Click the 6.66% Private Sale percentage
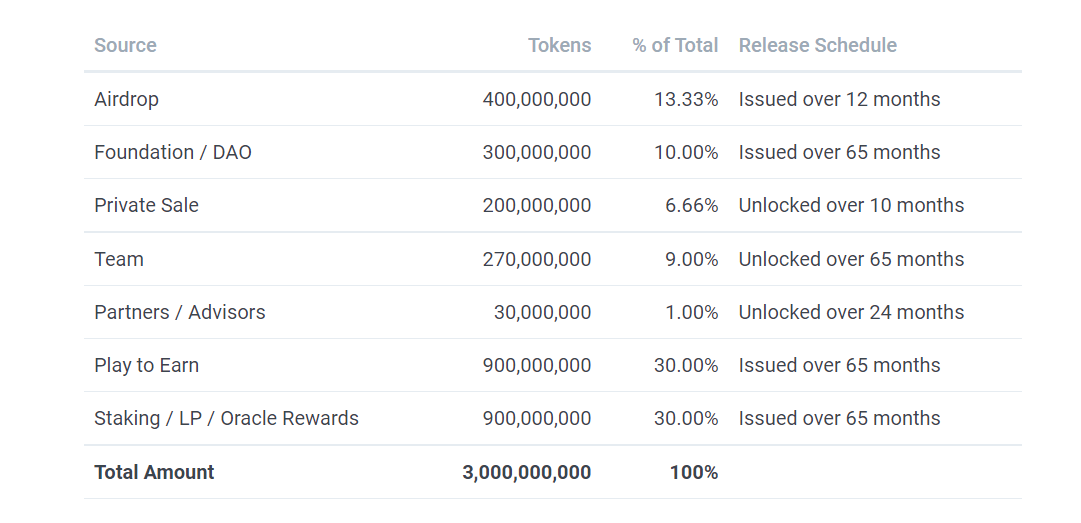The image size is (1081, 523). point(691,205)
